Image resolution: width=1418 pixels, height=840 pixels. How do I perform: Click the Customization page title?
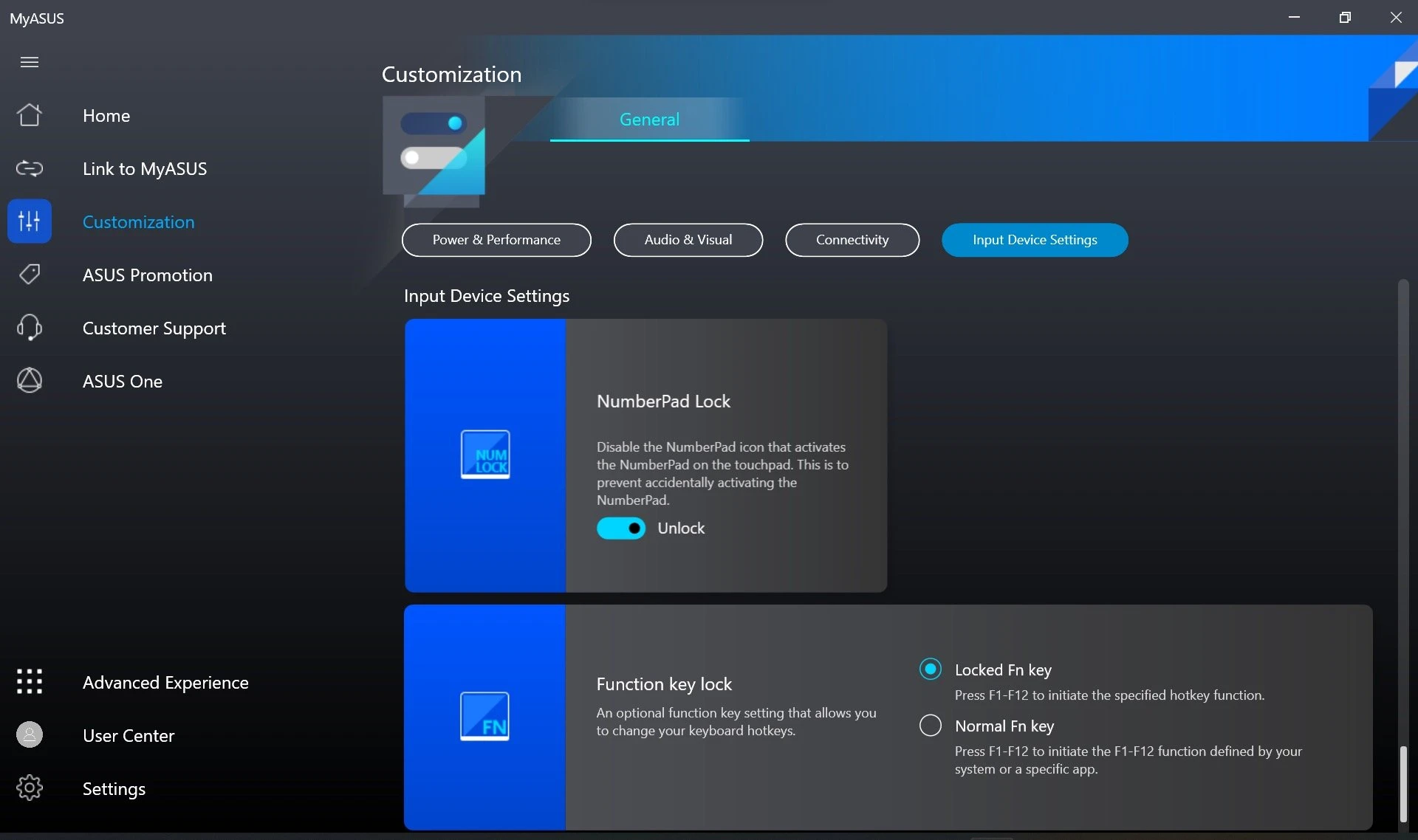point(451,74)
